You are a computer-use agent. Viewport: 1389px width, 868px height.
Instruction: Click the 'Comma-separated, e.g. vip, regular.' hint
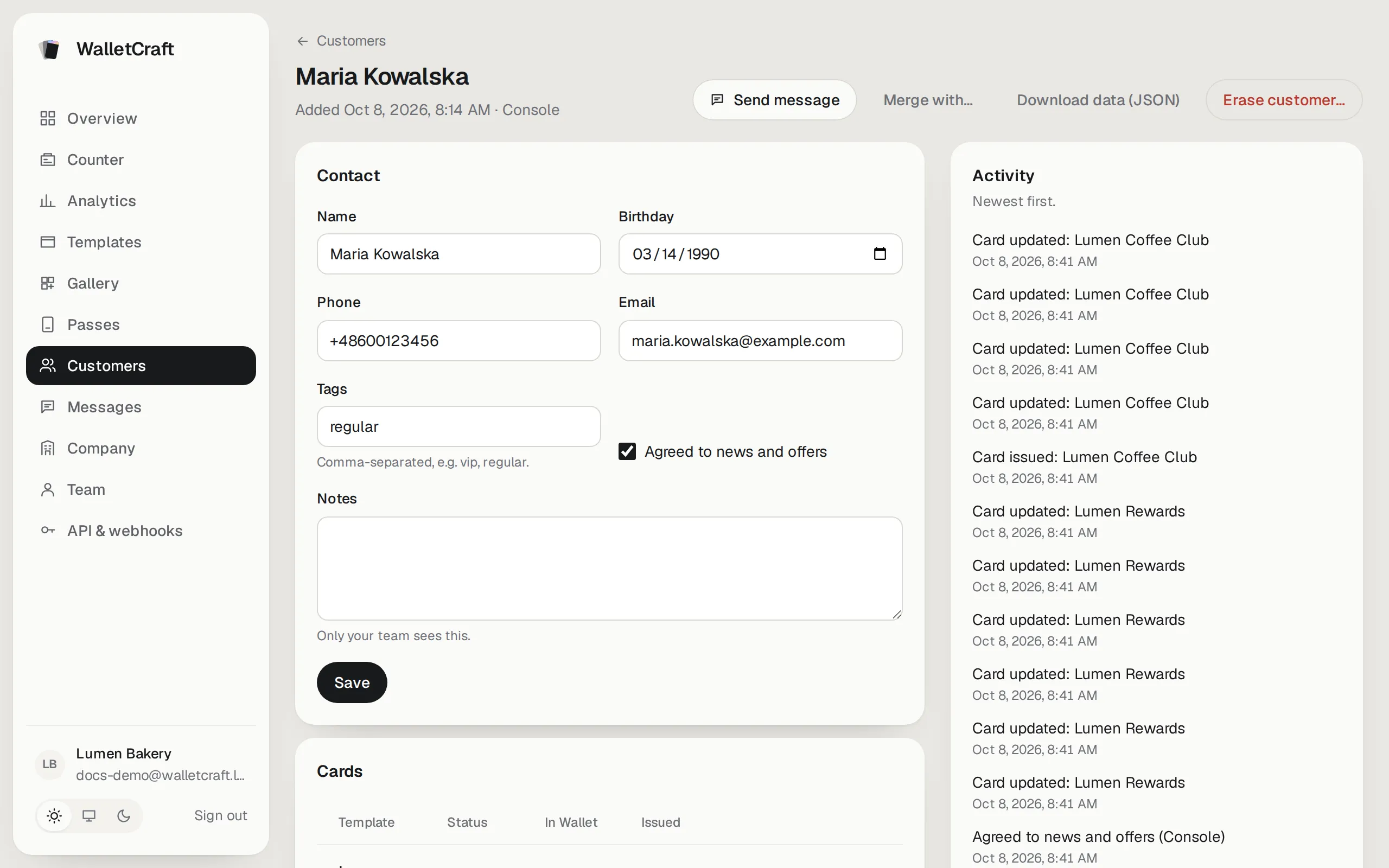[x=423, y=462]
